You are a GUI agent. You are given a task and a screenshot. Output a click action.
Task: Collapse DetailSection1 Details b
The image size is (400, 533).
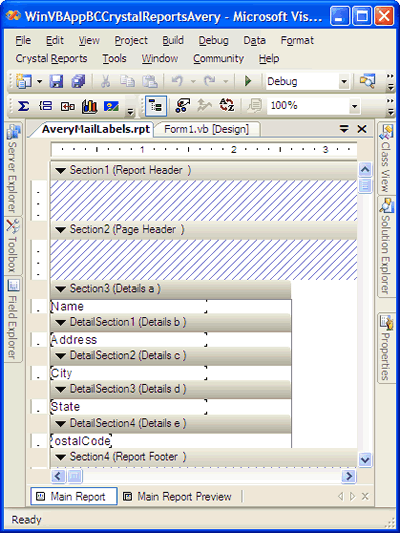pos(61,323)
